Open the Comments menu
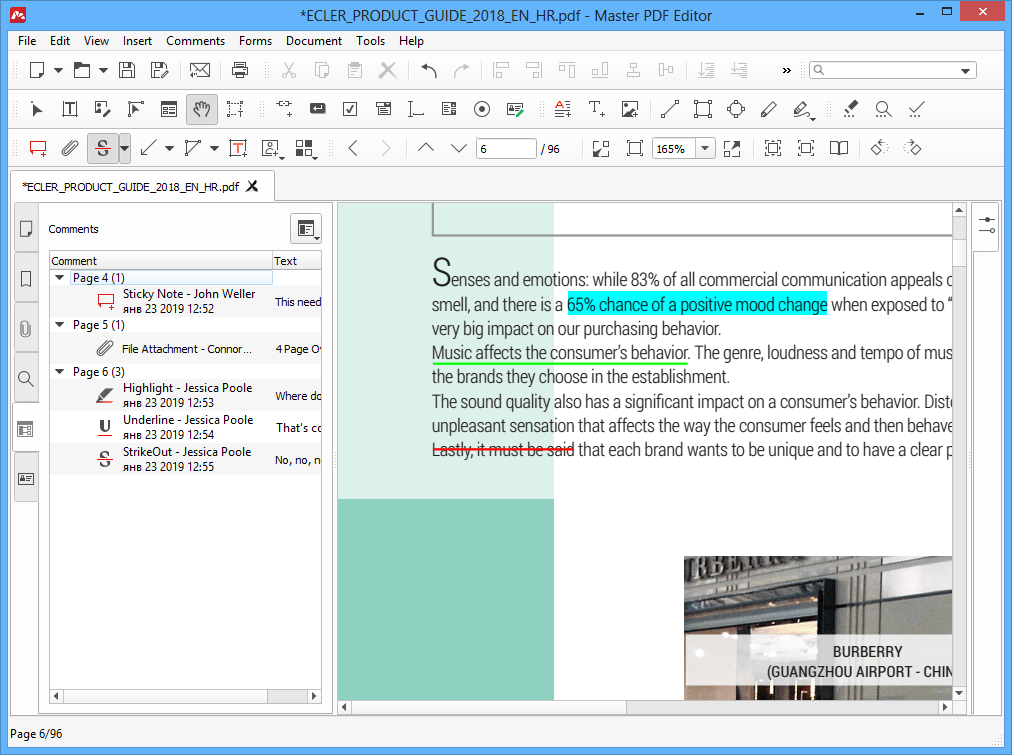The image size is (1012, 755). (x=196, y=41)
